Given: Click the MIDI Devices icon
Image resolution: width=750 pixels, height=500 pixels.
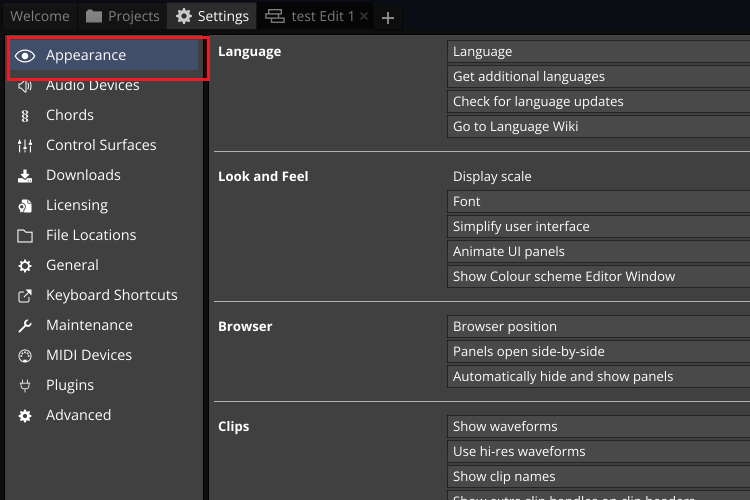Looking at the screenshot, I should coord(25,356).
